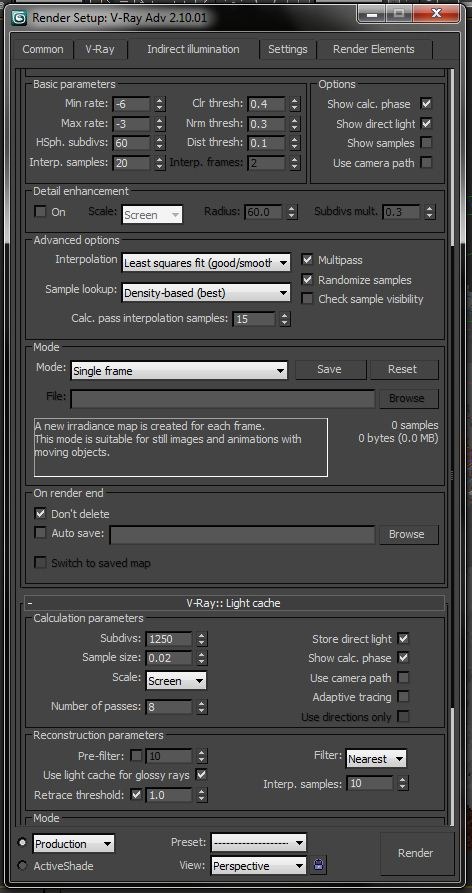Click the Number of passes field
Viewport: 472px width, 893px height.
coord(169,707)
